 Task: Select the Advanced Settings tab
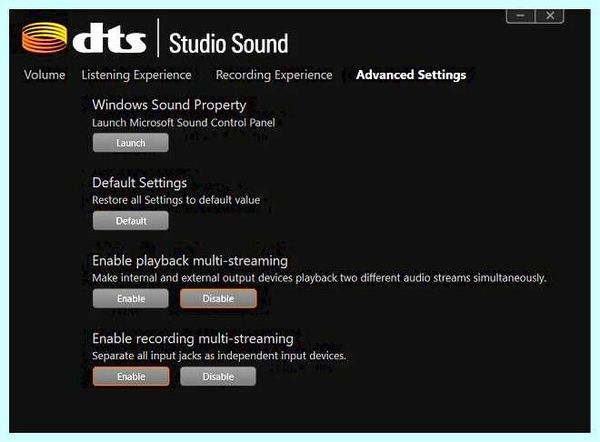tap(411, 75)
